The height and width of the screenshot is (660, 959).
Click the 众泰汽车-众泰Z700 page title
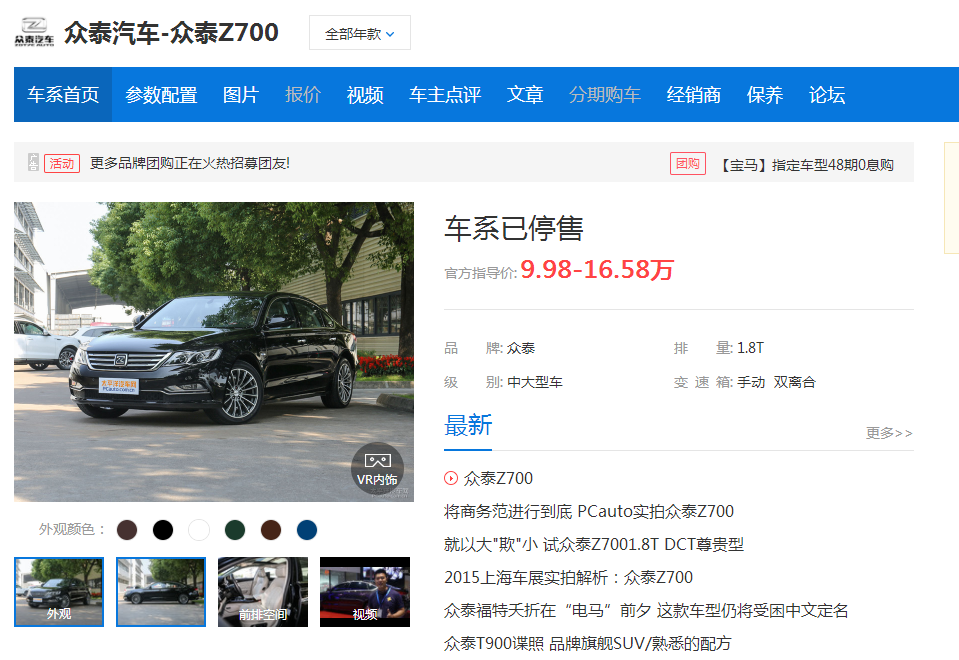tap(171, 32)
